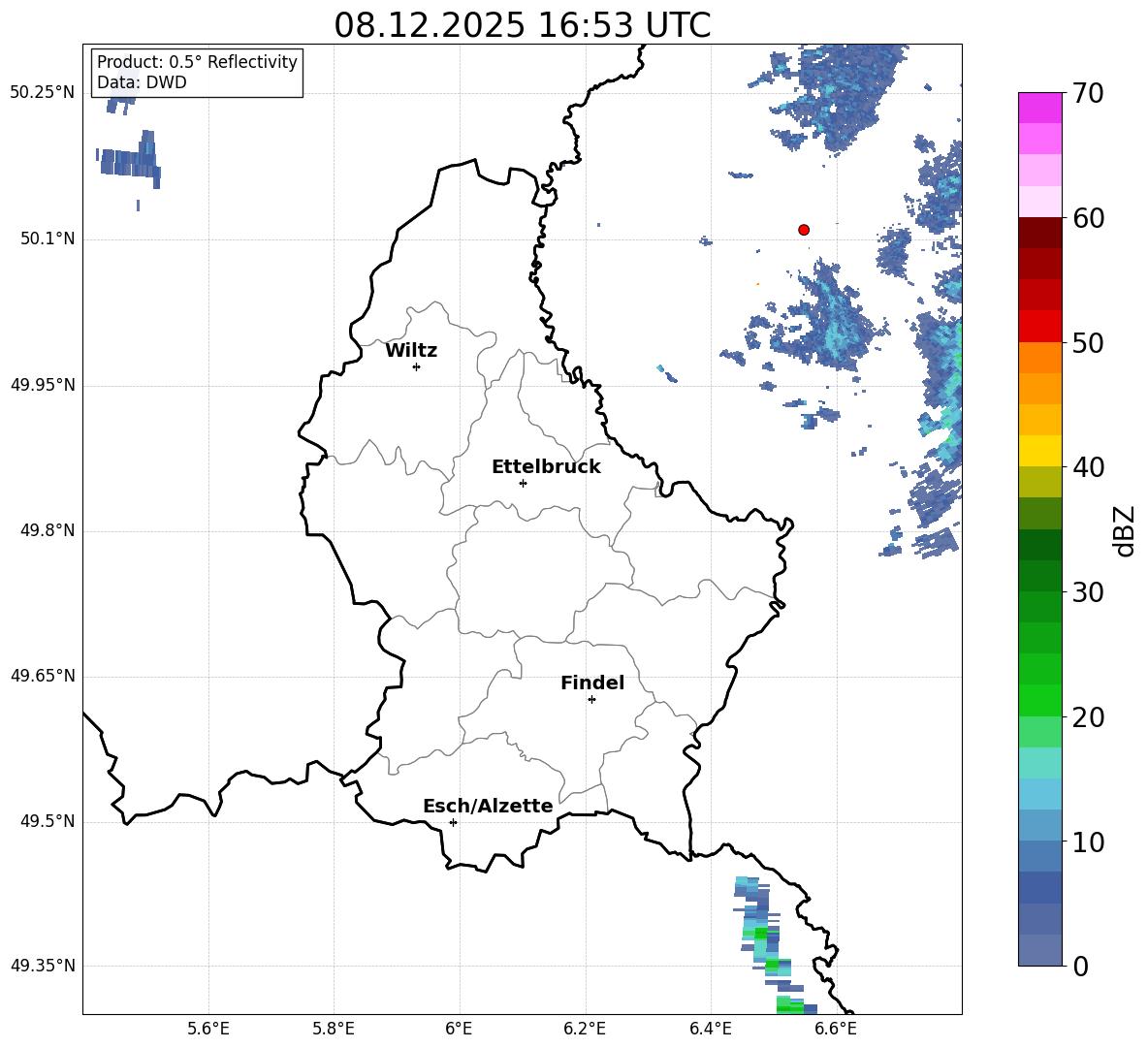Click the magenta top colorbar segment
Screen dimensions: 1148x1048
(x=1040, y=108)
